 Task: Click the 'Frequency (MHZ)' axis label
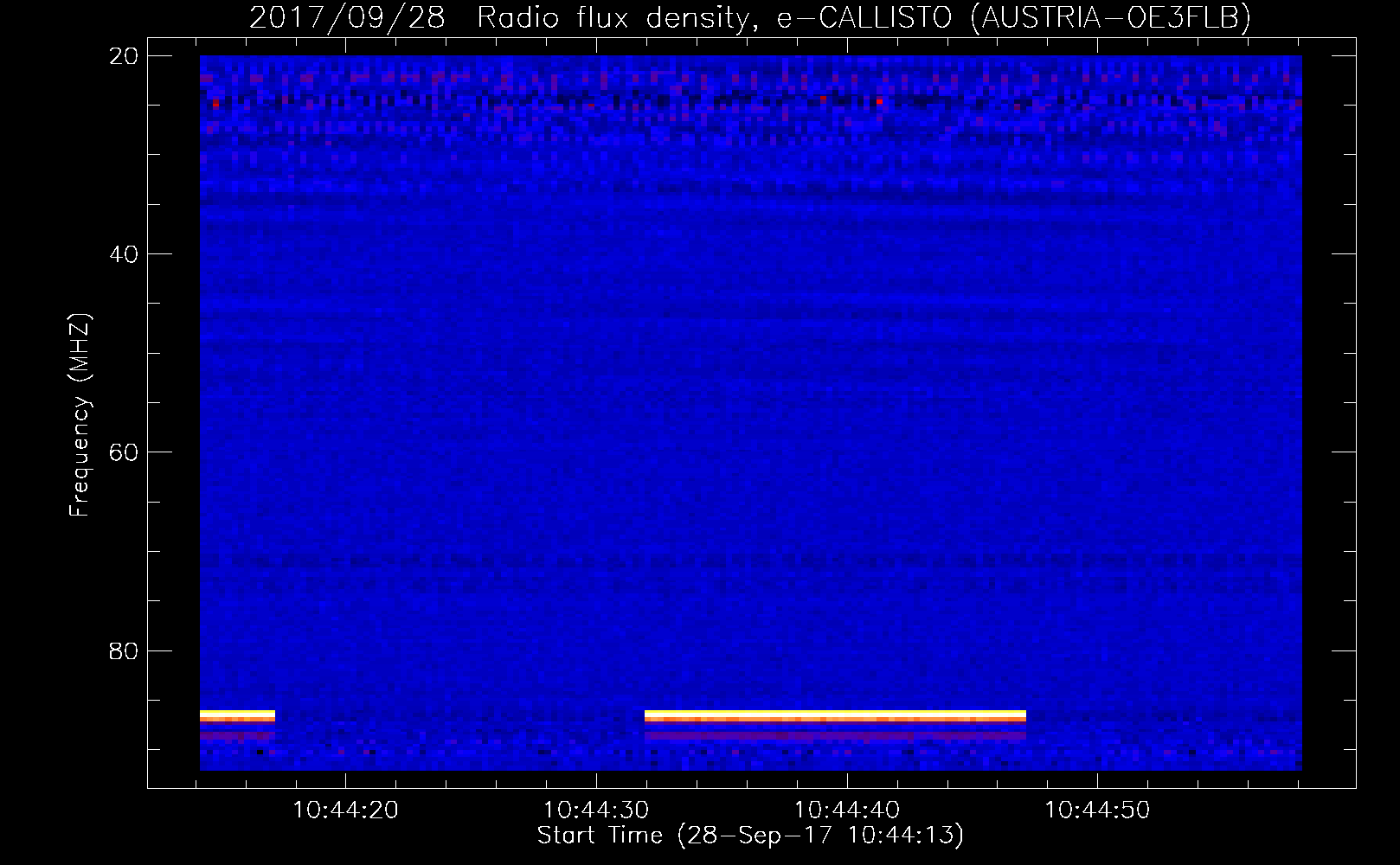point(80,415)
